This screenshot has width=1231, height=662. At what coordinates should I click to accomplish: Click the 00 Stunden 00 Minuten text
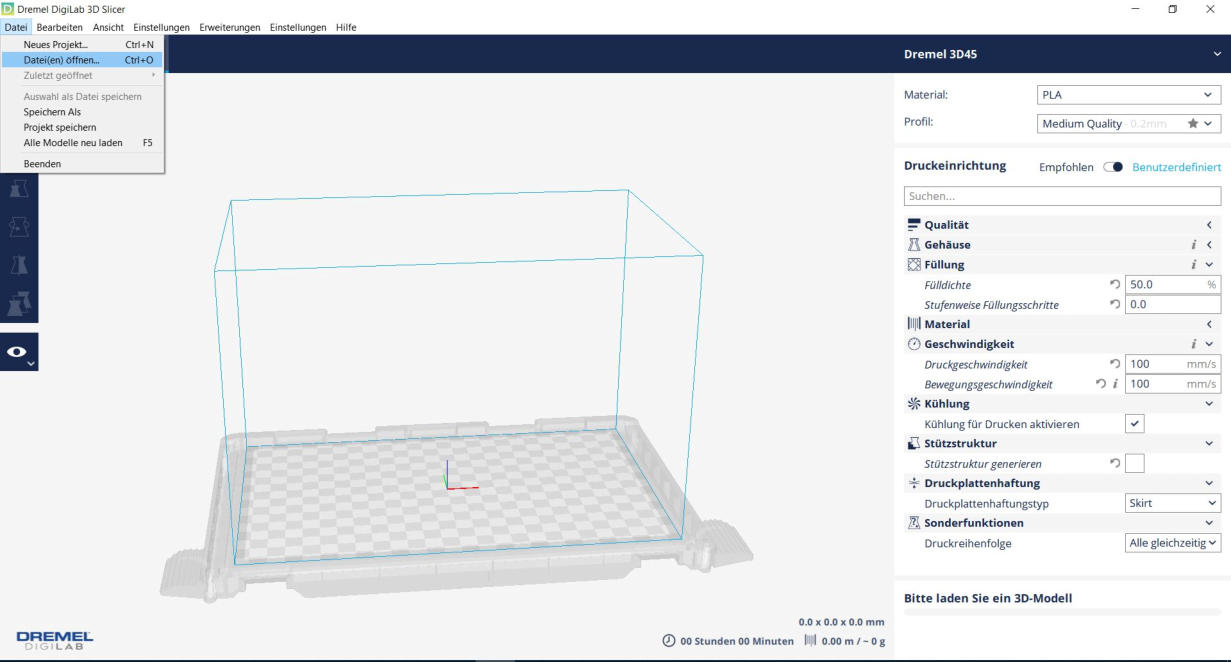click(x=737, y=641)
